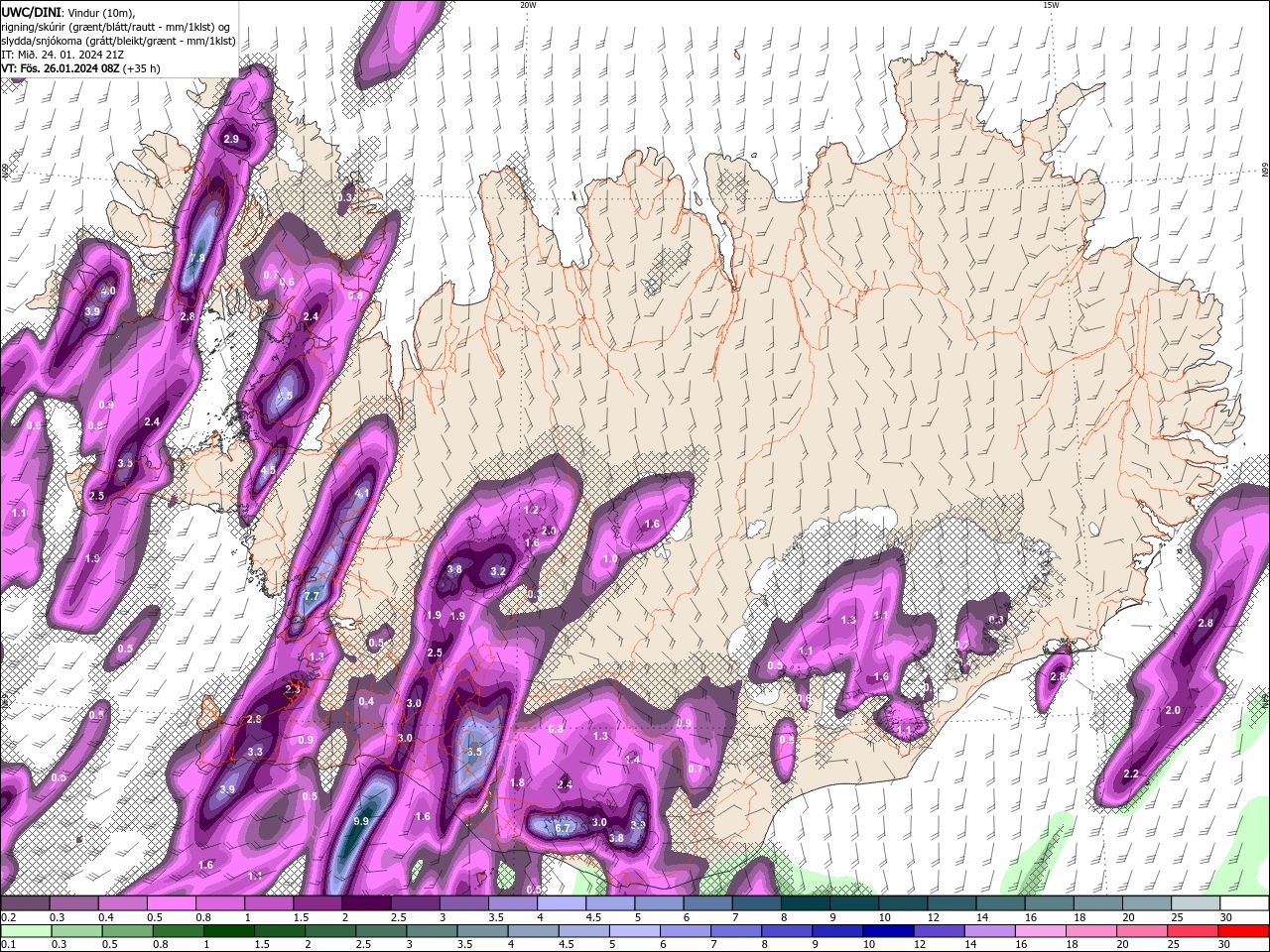This screenshot has width=1270, height=952.
Task: Click the '20W' longitude label
Action: click(528, 5)
